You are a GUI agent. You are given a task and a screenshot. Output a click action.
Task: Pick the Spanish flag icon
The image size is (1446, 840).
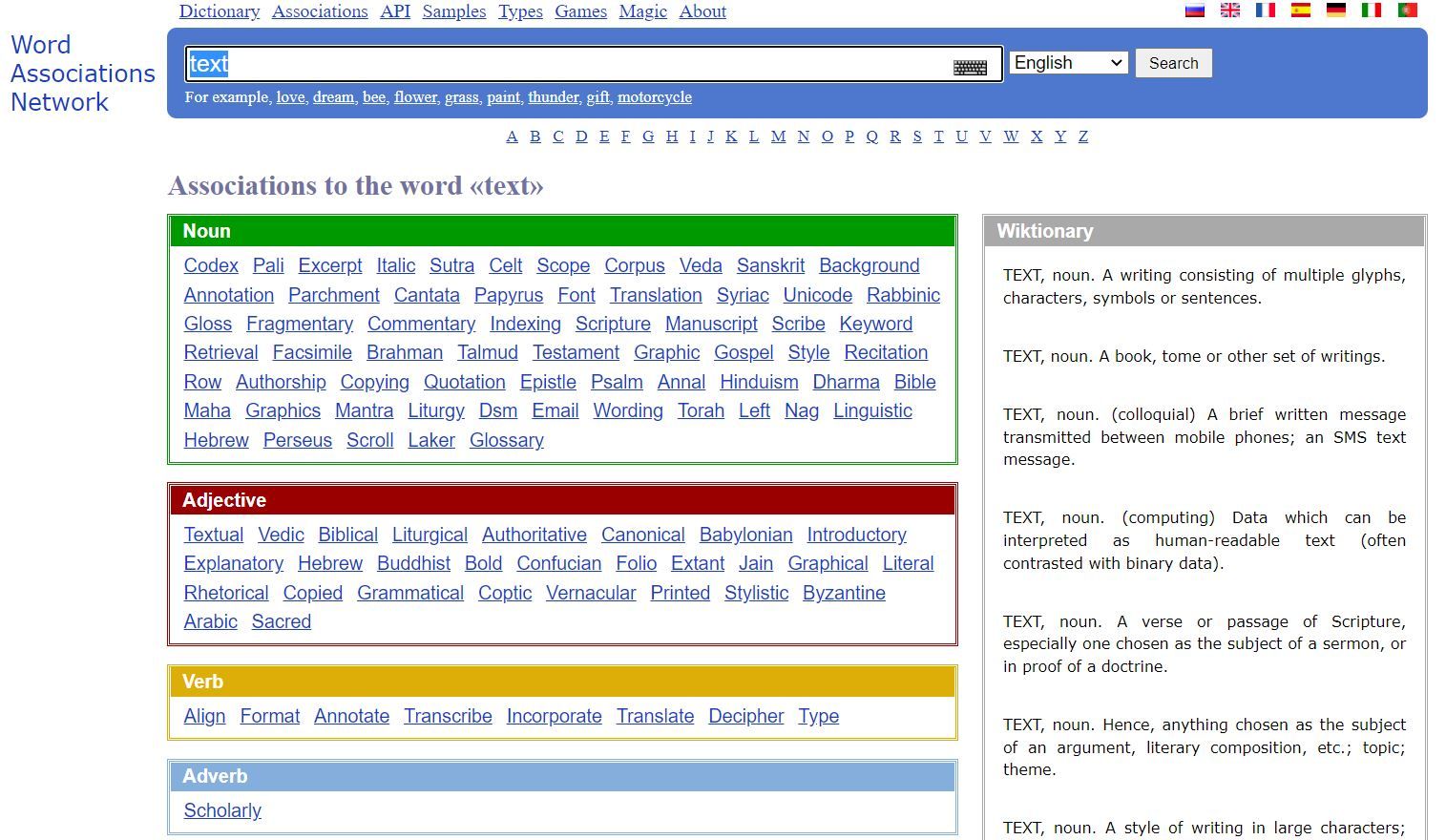click(1301, 10)
